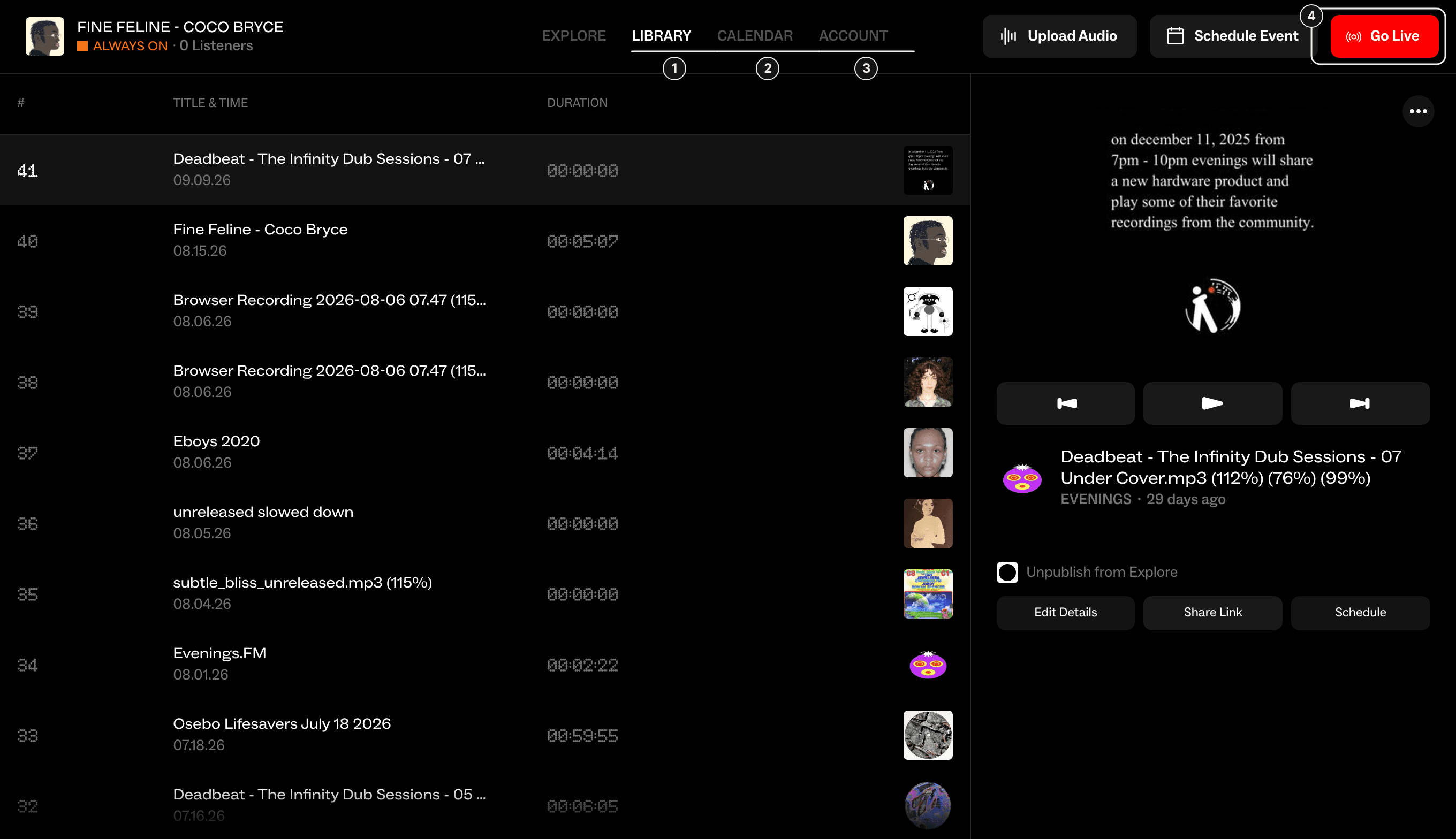
Task: Open the three-dots more options menu
Action: coord(1418,111)
